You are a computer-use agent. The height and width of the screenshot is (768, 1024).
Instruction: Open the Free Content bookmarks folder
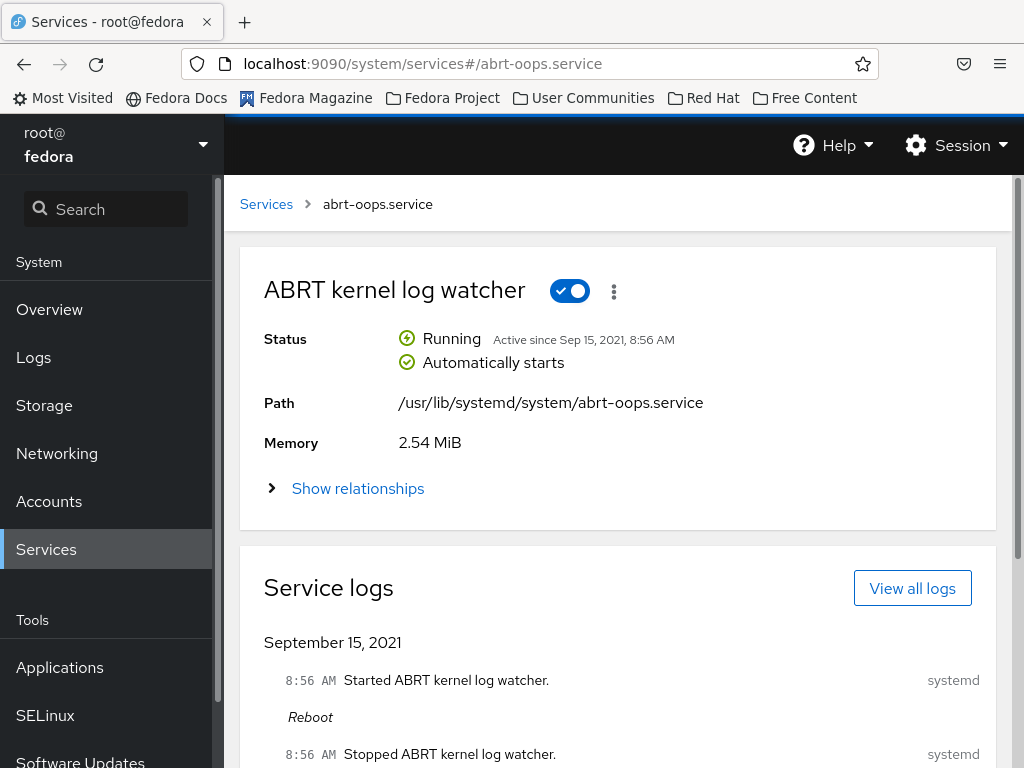coord(805,99)
